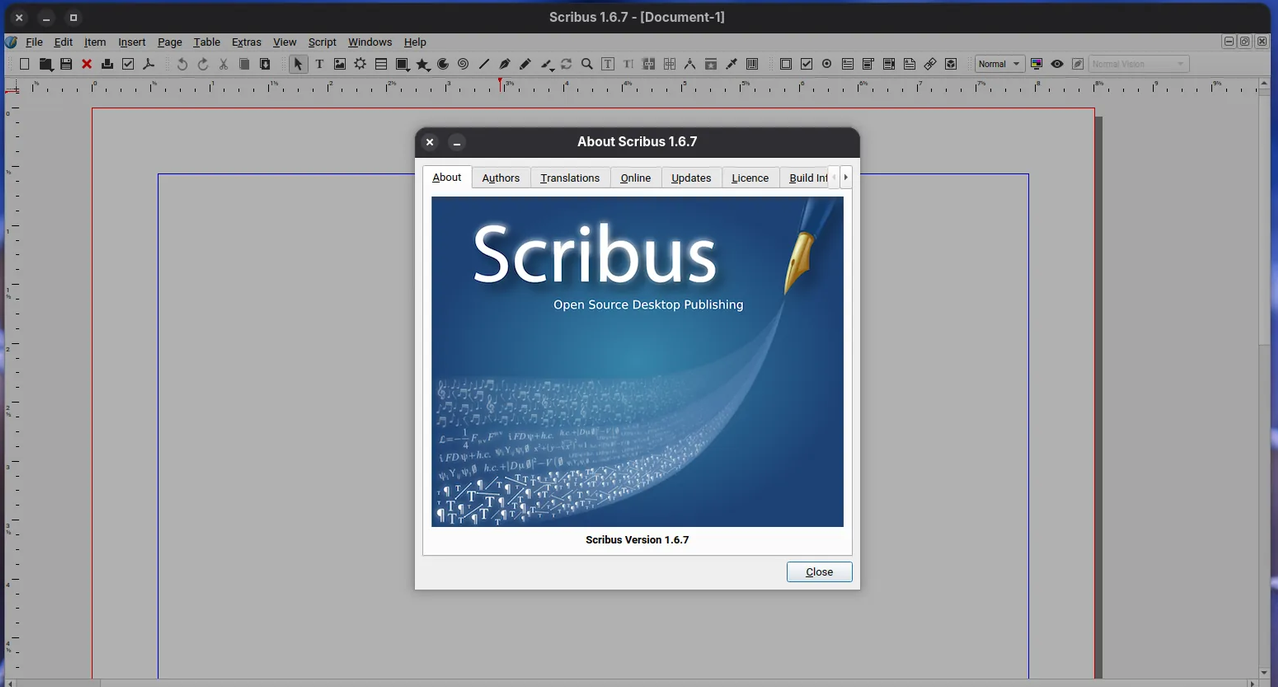Click the Link Text Frames icon
Viewport: 1278px width, 687px height.
click(649, 64)
